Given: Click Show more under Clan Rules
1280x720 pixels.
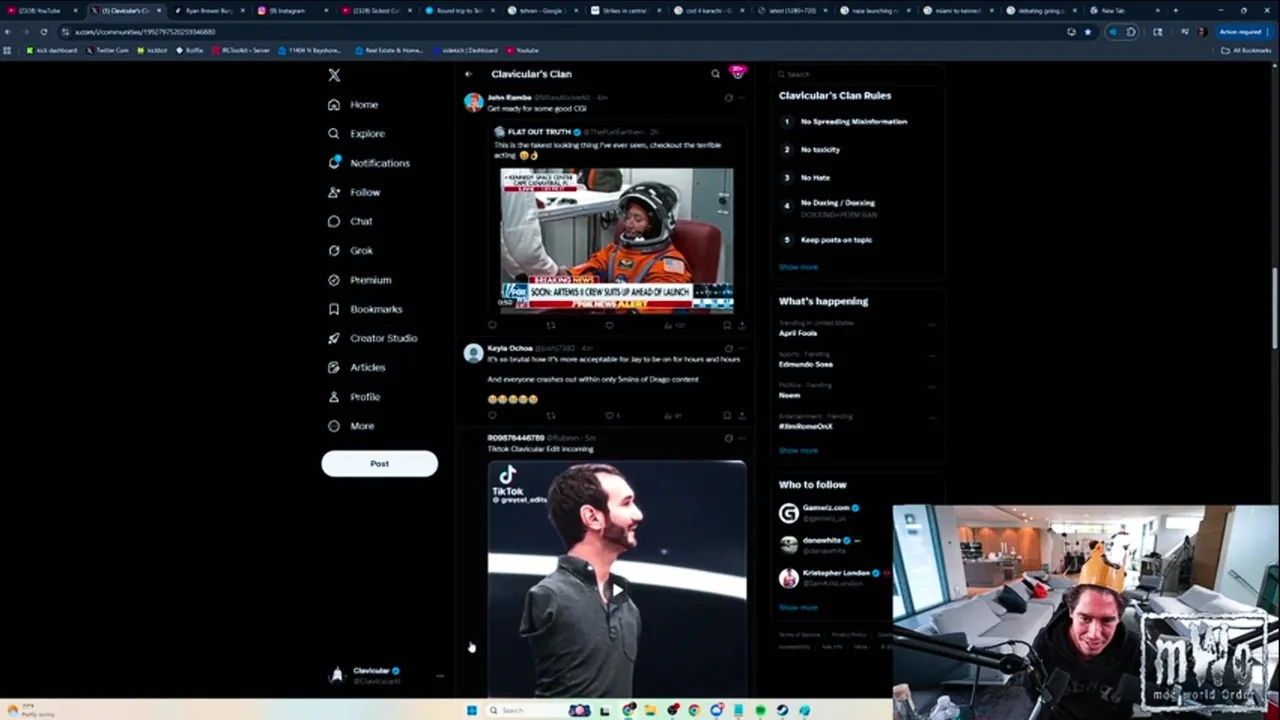Looking at the screenshot, I should 798,267.
